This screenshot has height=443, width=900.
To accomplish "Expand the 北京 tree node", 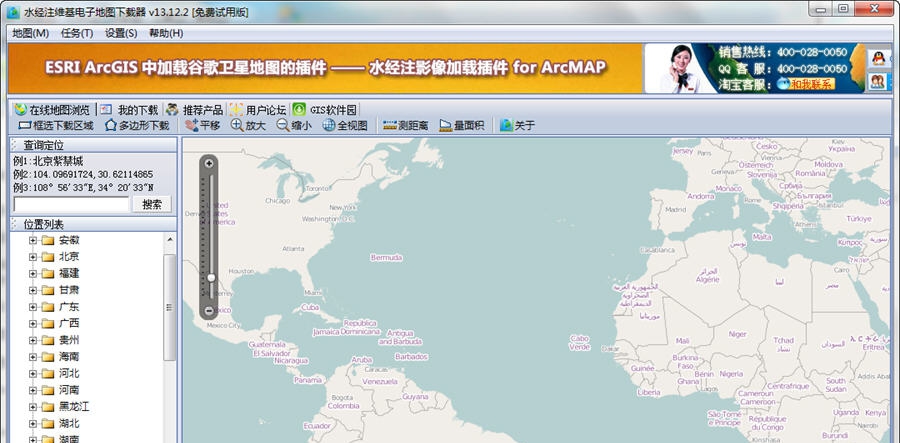I will [x=33, y=257].
